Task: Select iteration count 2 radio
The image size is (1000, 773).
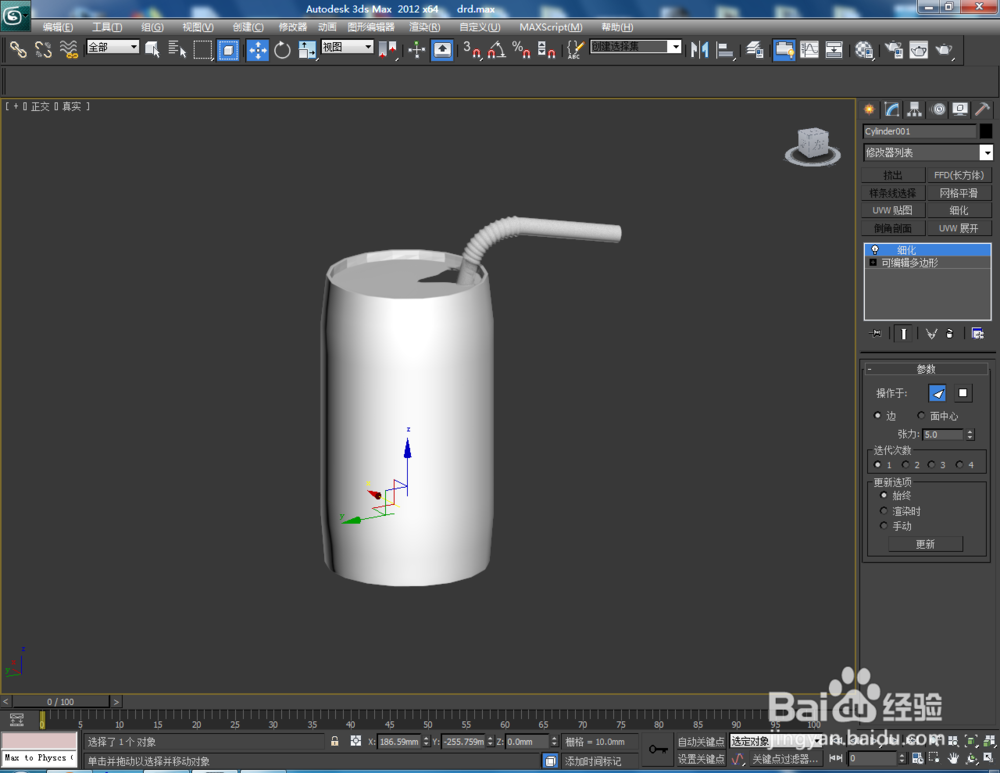Action: pyautogui.click(x=905, y=464)
